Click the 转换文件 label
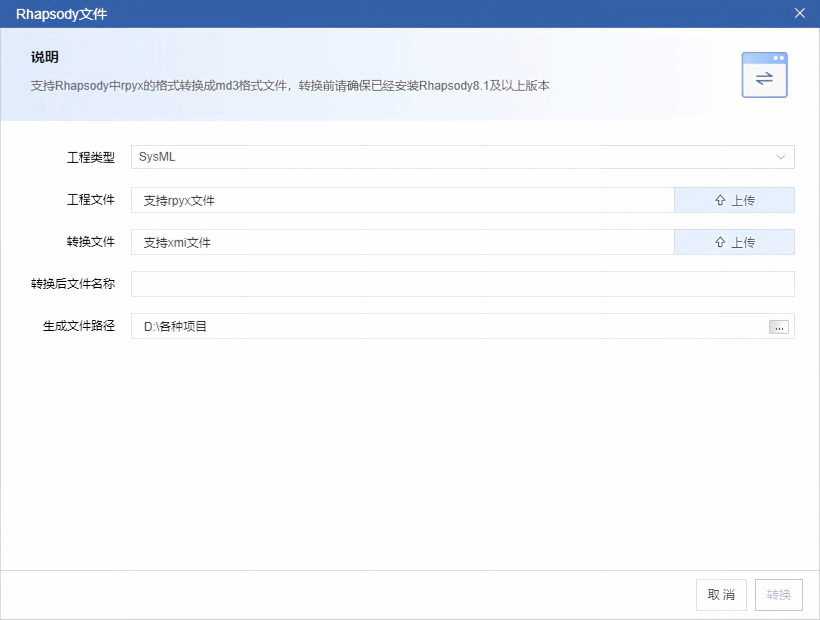The height and width of the screenshot is (620, 820). point(90,242)
